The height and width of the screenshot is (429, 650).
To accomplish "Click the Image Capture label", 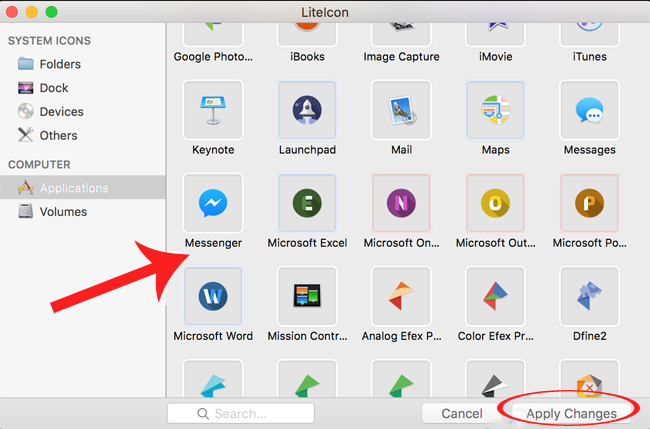I will click(401, 57).
